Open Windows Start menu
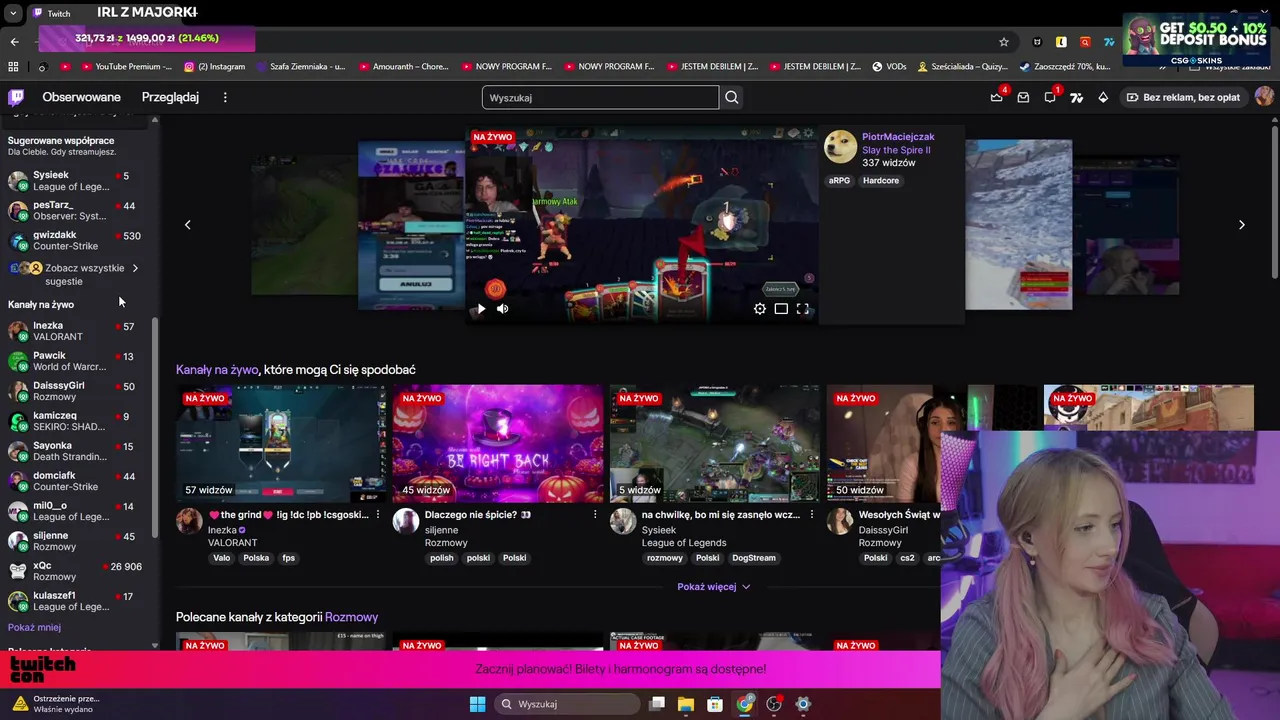This screenshot has width=1280, height=720. click(x=478, y=704)
